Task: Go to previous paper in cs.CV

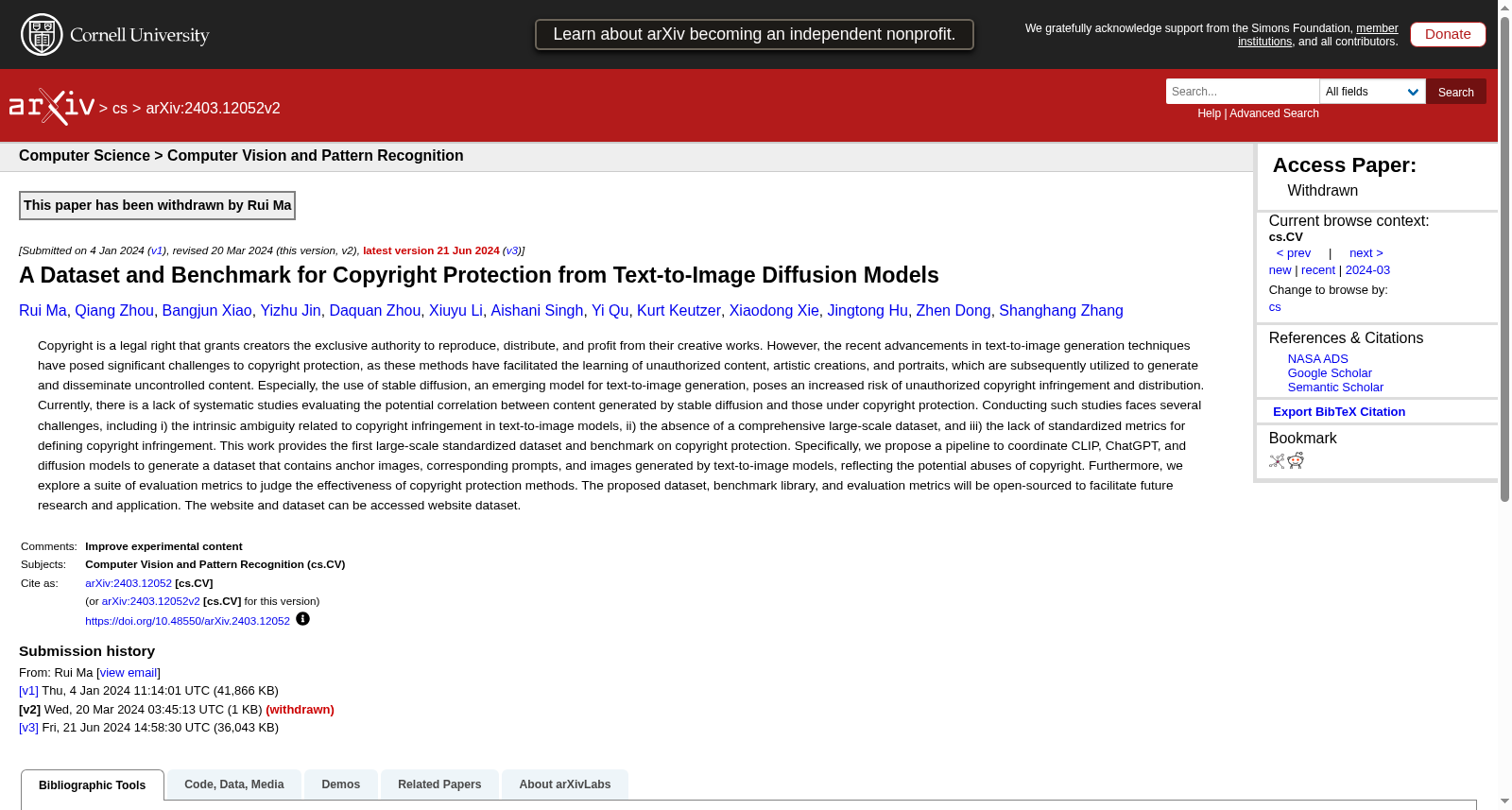Action: [1294, 253]
